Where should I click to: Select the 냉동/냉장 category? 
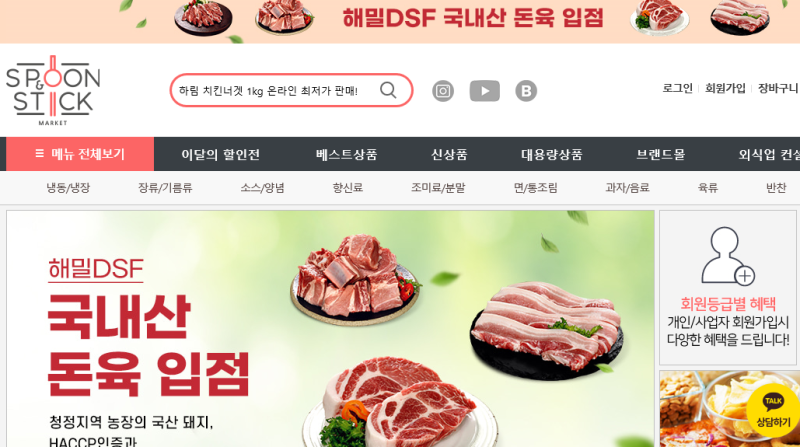pos(68,188)
